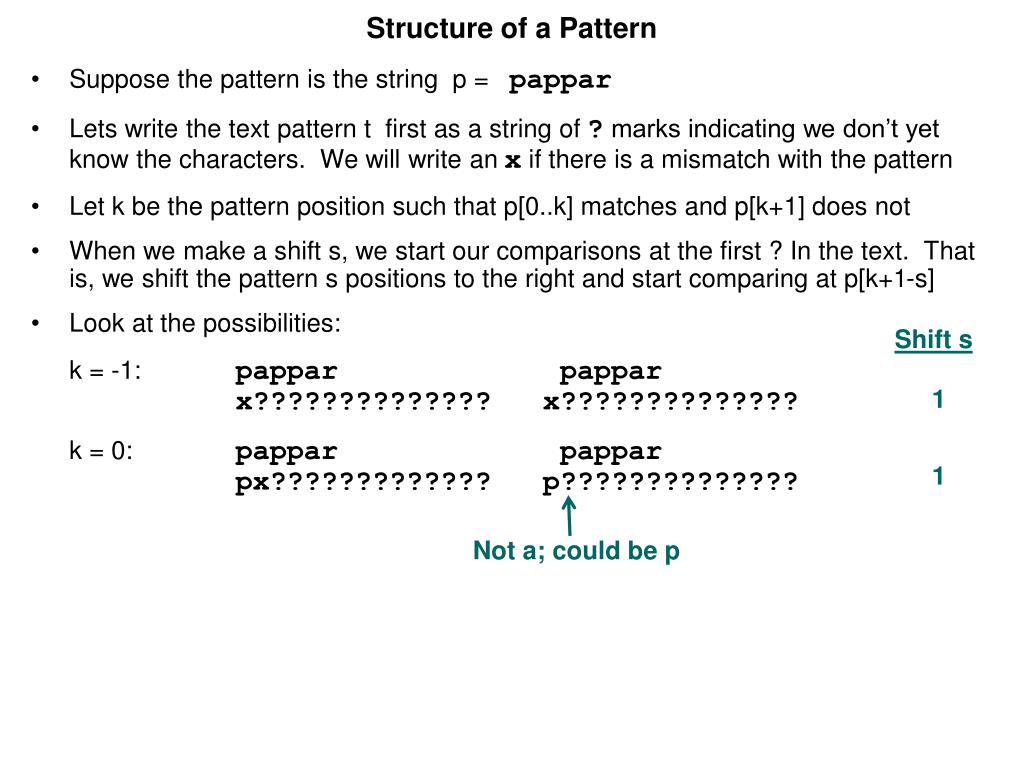Click the left pappar in k = 0 row
The height and width of the screenshot is (768, 1024).
[286, 452]
